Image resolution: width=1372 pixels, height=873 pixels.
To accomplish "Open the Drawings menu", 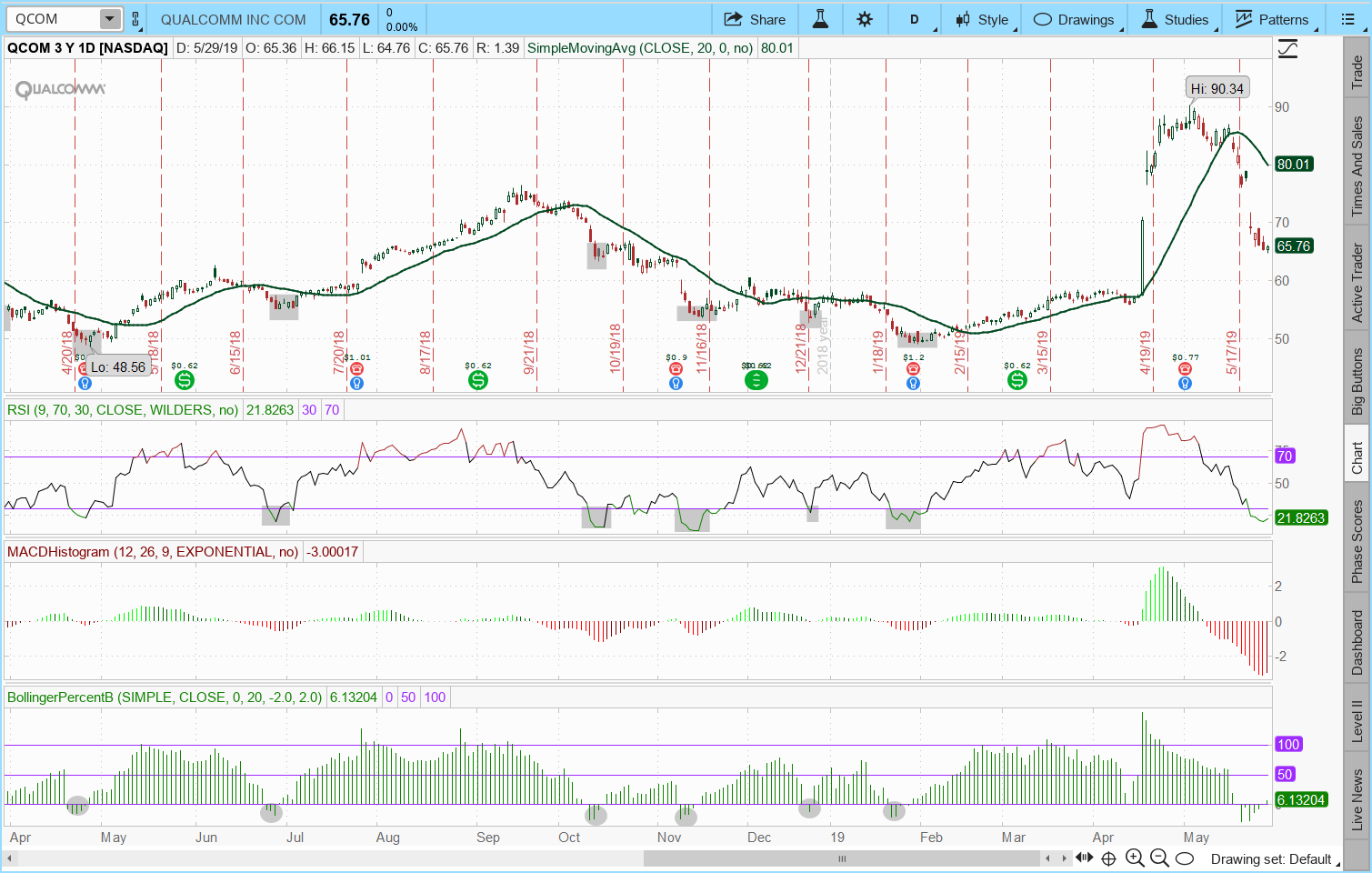I will click(1075, 19).
